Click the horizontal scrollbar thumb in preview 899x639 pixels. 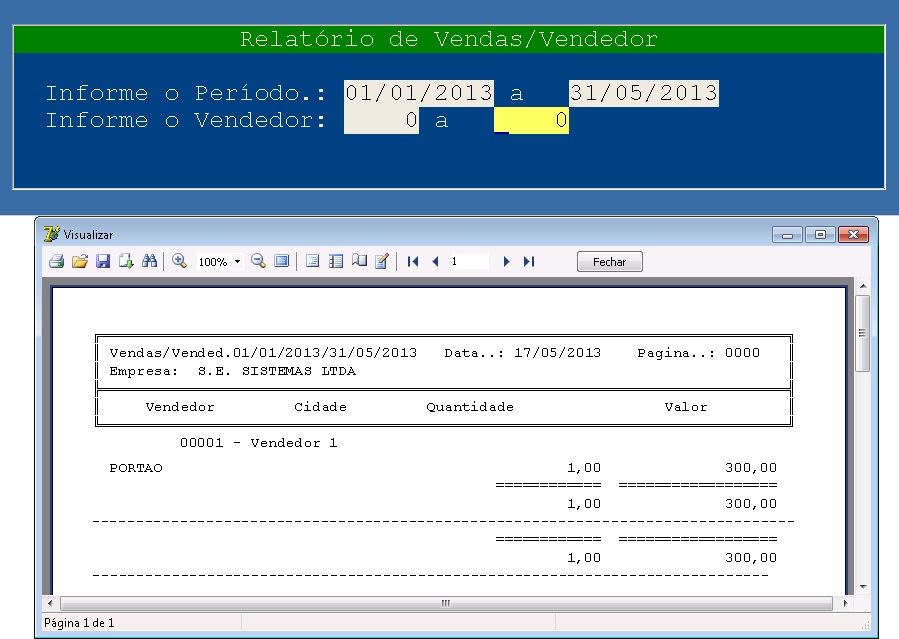click(x=446, y=604)
